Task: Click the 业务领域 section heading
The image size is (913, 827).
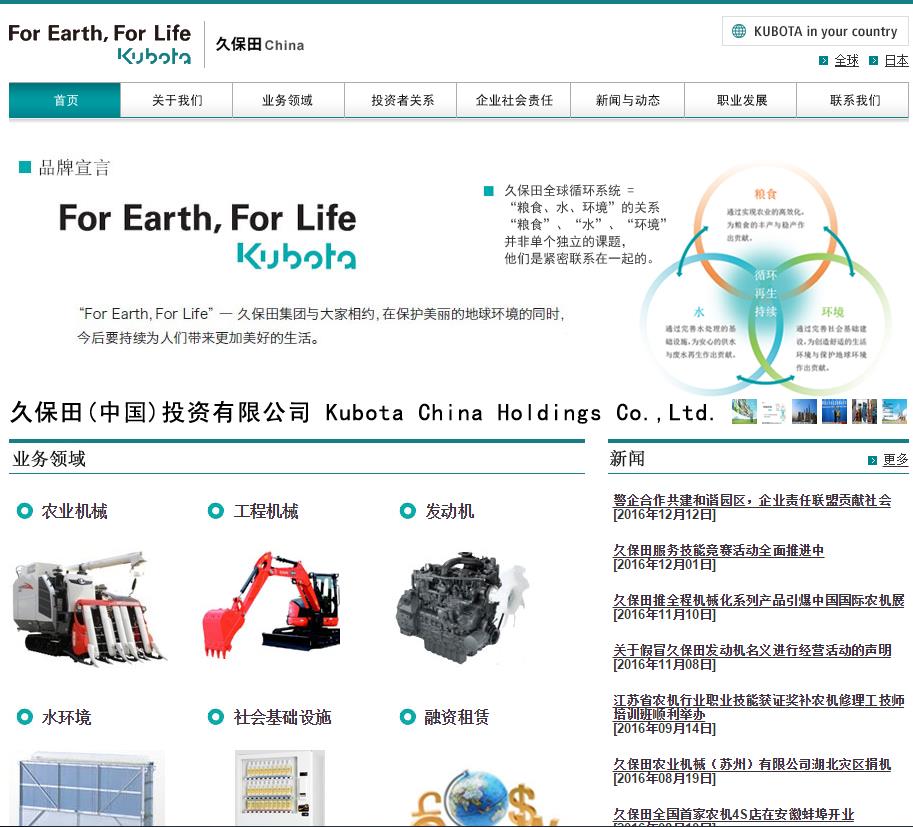Action: tap(49, 459)
